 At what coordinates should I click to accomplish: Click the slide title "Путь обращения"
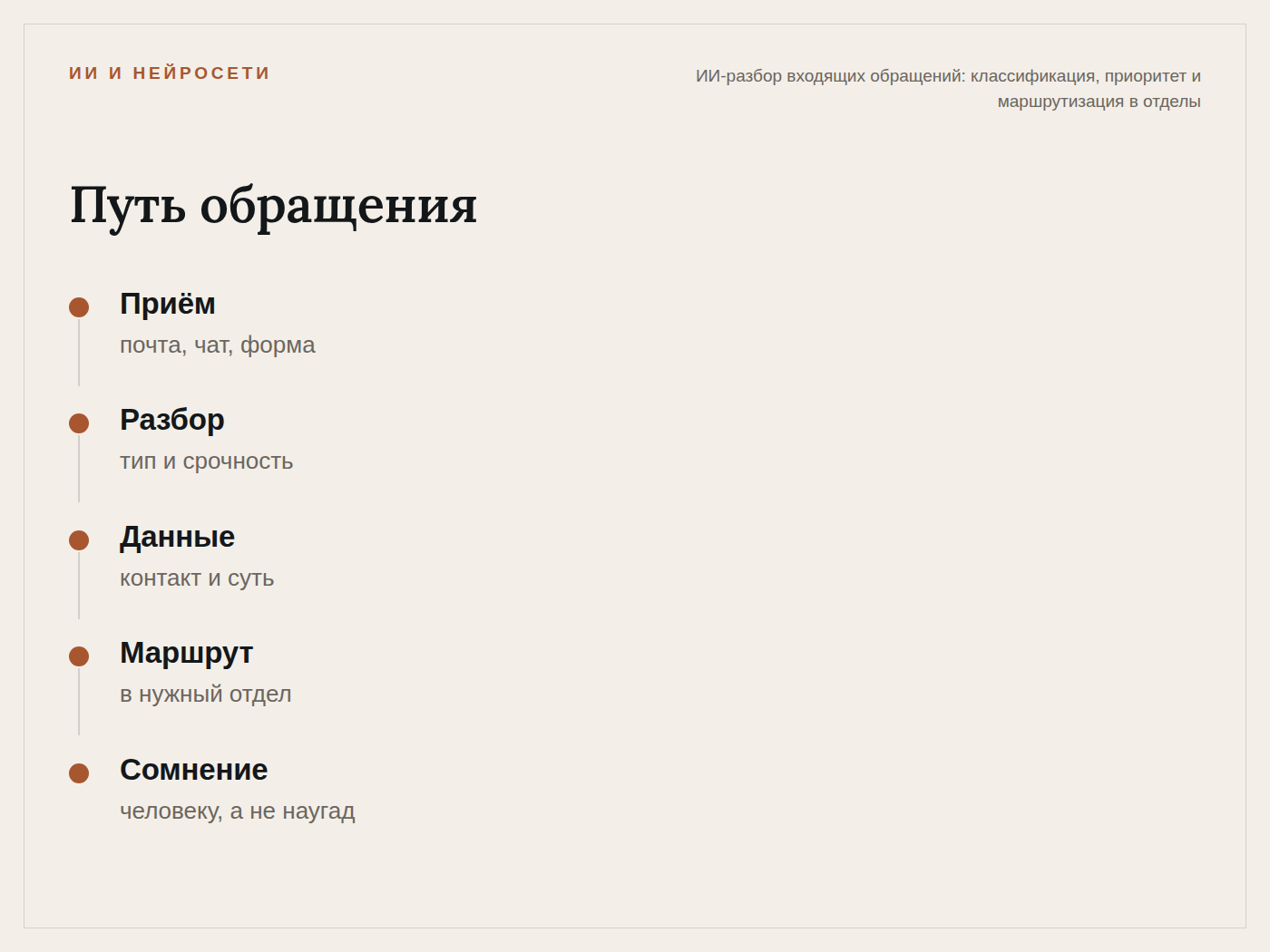point(273,206)
